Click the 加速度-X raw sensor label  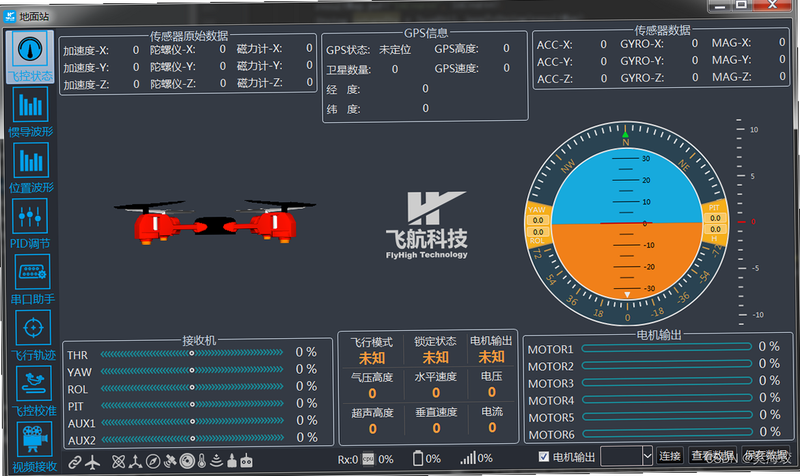click(86, 51)
